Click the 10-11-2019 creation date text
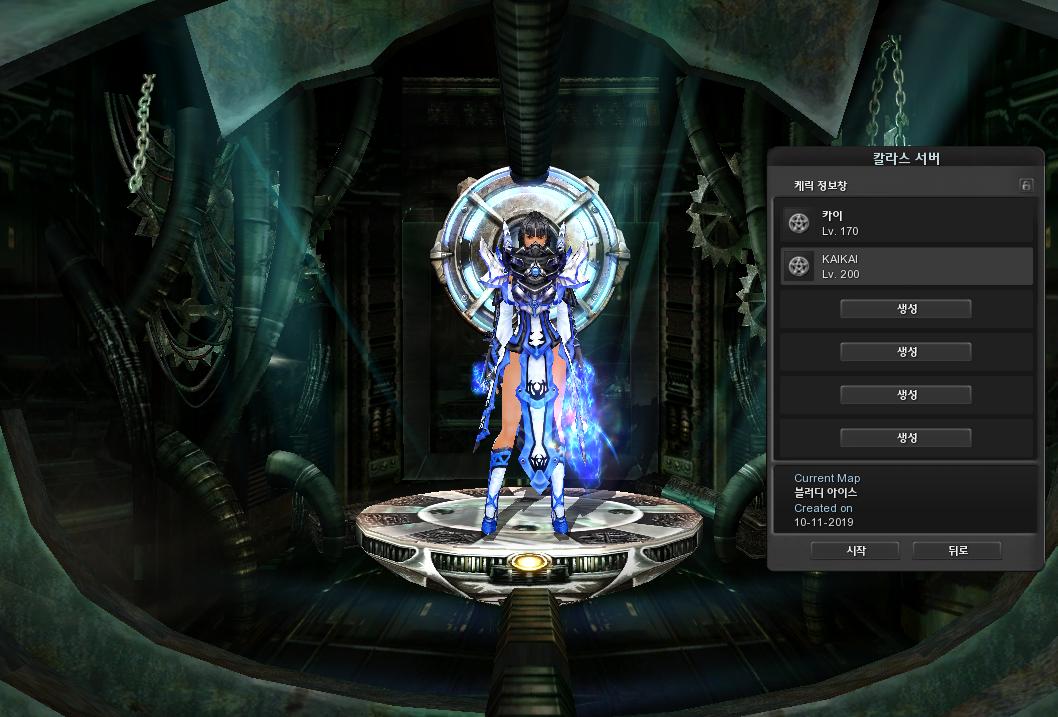The width and height of the screenshot is (1058, 717). 824,522
